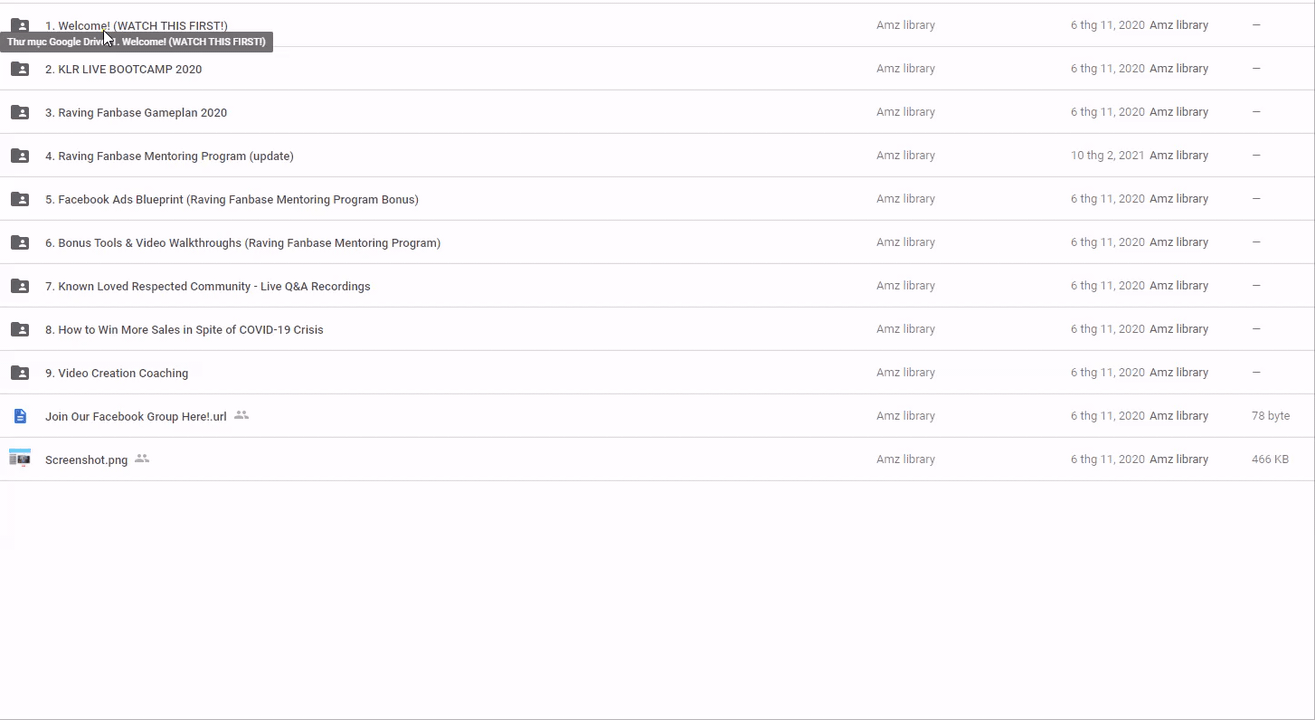The image size is (1315, 720).
Task: Click the blue document icon for Facebook Group url
Action: pos(20,416)
